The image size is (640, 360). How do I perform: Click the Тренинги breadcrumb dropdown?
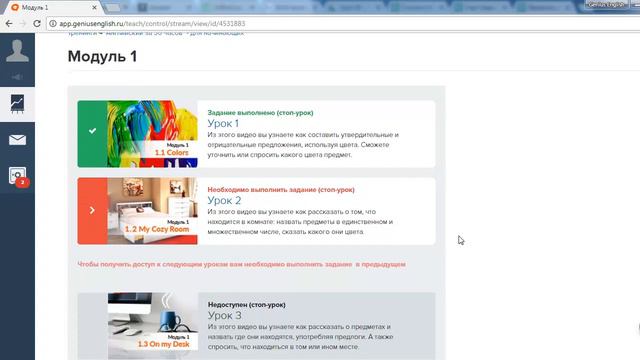(85, 33)
